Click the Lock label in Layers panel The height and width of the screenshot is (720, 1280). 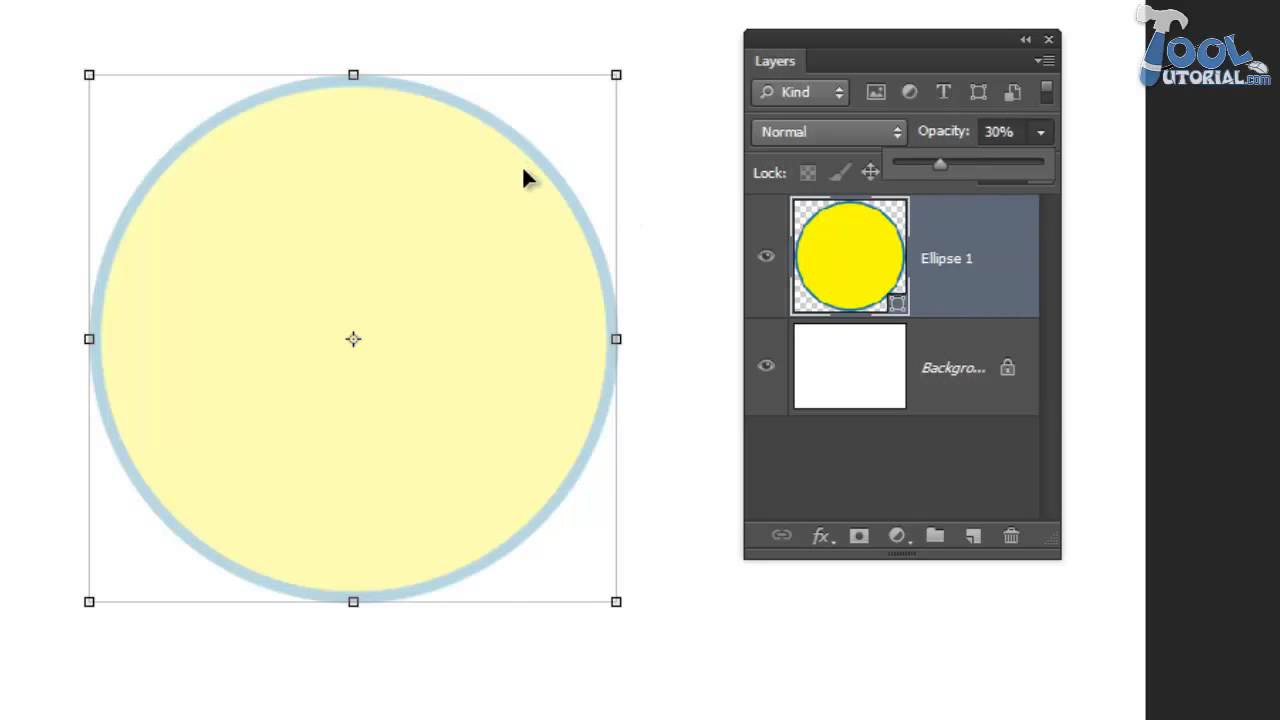coord(769,173)
